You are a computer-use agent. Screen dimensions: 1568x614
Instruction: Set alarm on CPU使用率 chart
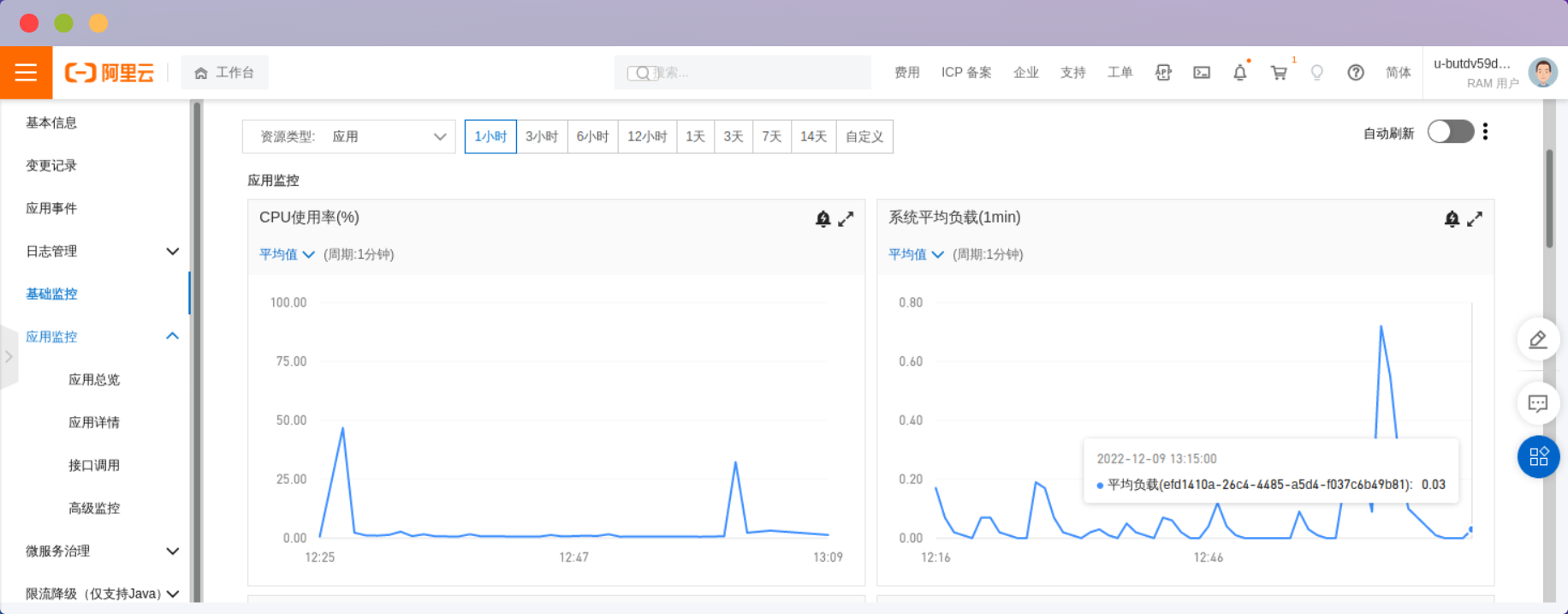[x=823, y=219]
